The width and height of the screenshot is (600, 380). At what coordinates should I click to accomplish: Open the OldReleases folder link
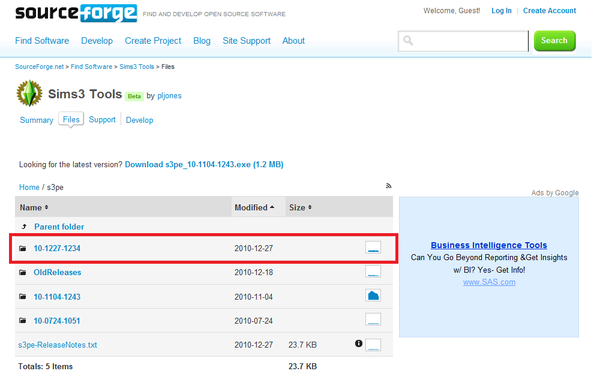point(57,272)
